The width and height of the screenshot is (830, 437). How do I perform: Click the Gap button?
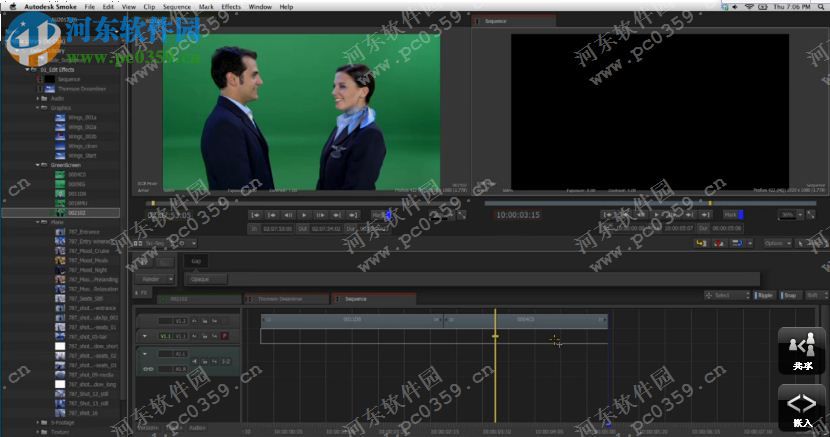coord(196,261)
